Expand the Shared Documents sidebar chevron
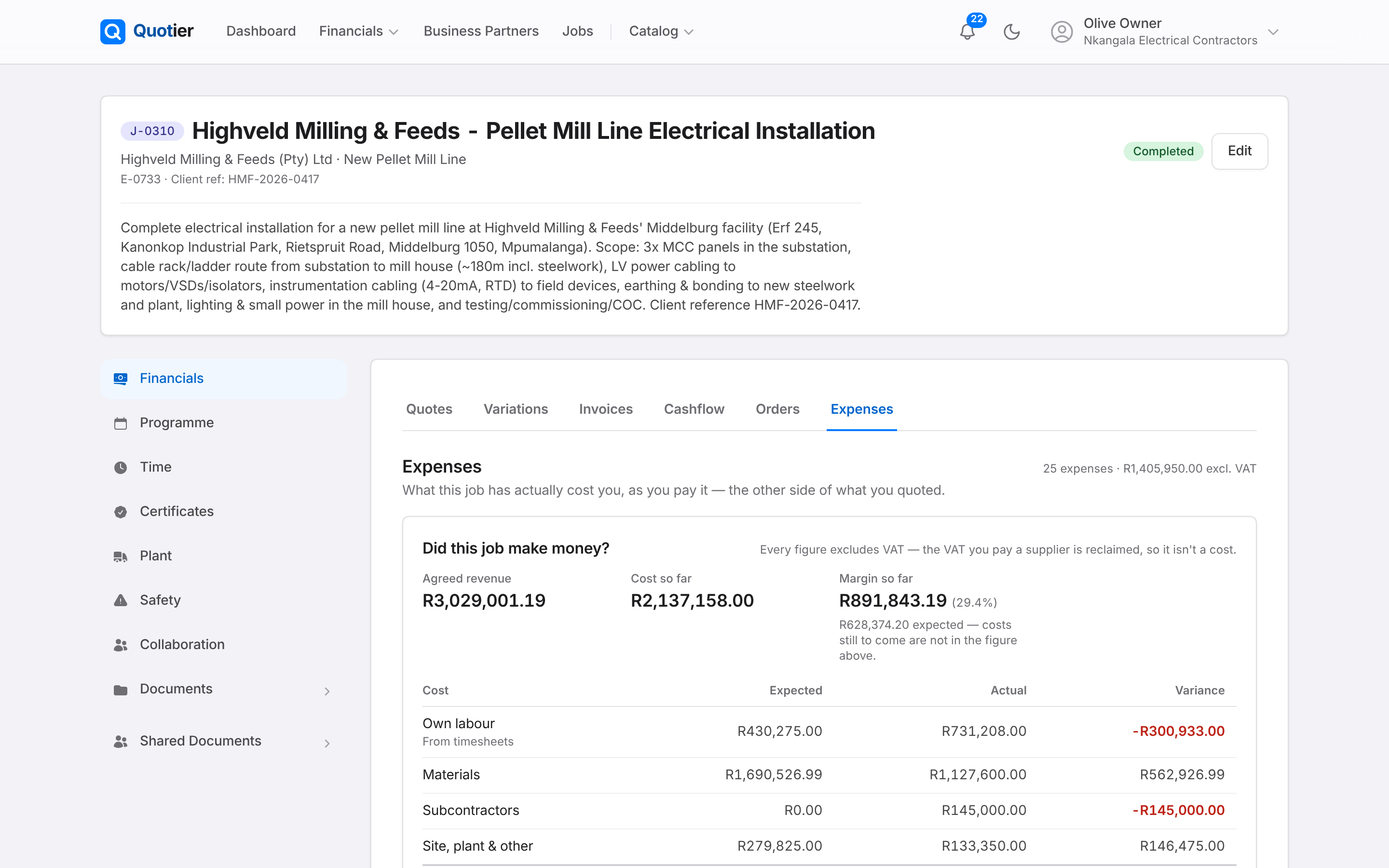Image resolution: width=1389 pixels, height=868 pixels. (x=327, y=744)
